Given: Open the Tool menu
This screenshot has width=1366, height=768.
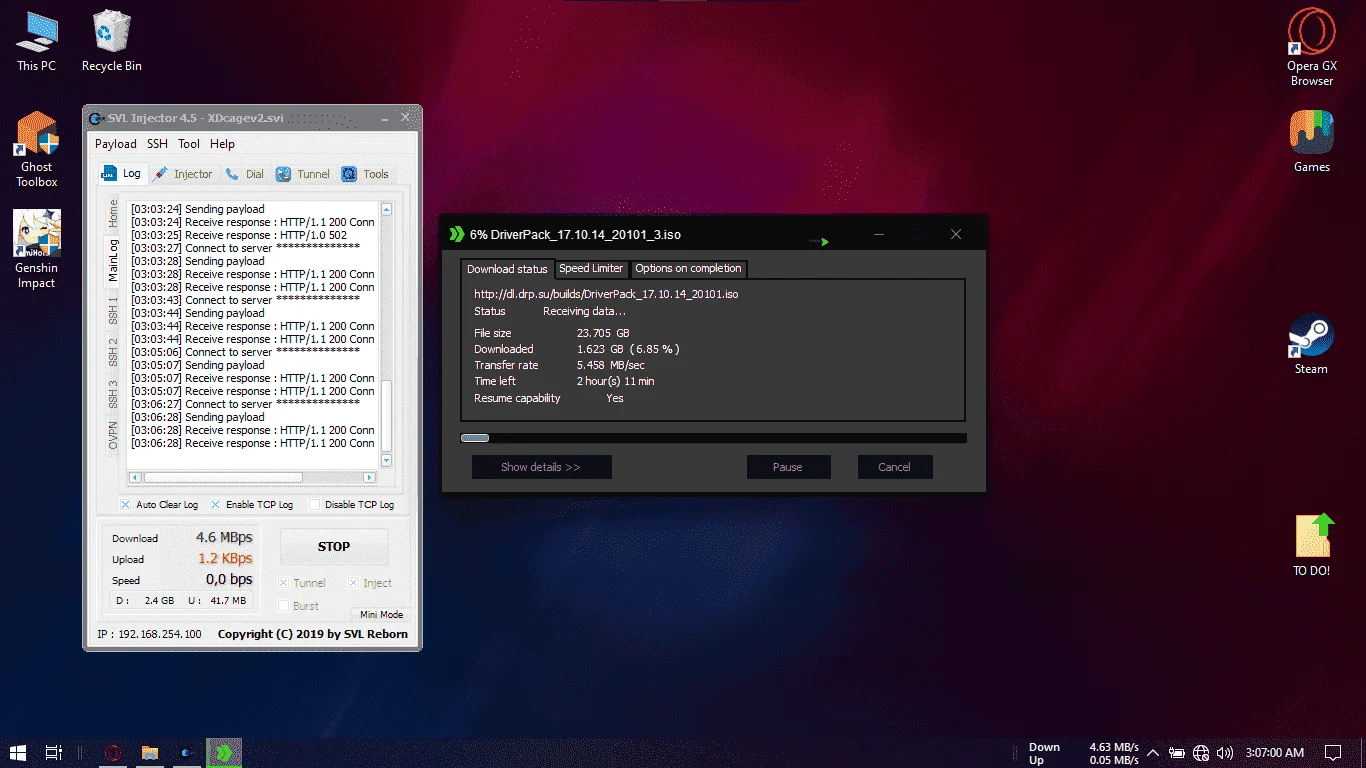Looking at the screenshot, I should point(189,144).
